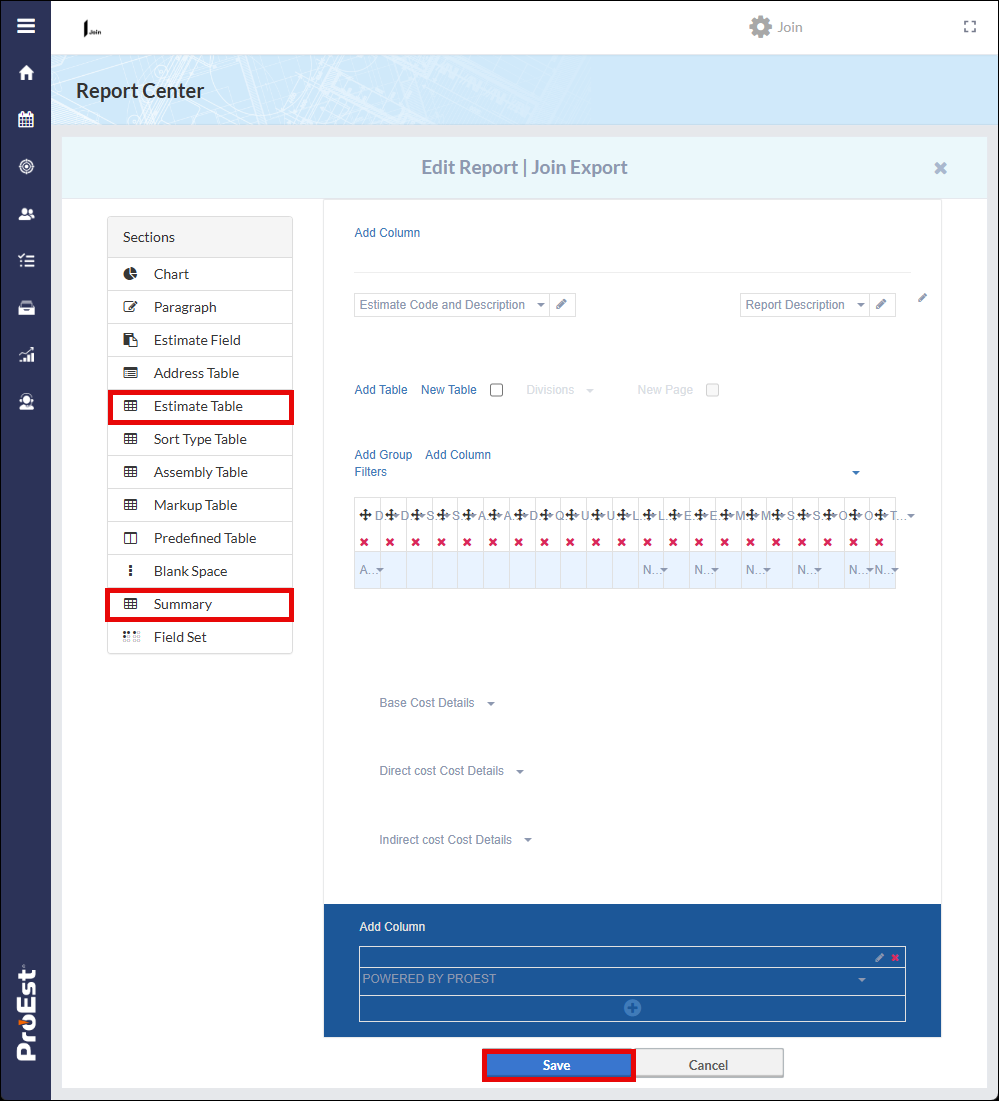This screenshot has width=999, height=1101.
Task: Click the analytics chart icon in the sidebar
Action: (x=26, y=355)
